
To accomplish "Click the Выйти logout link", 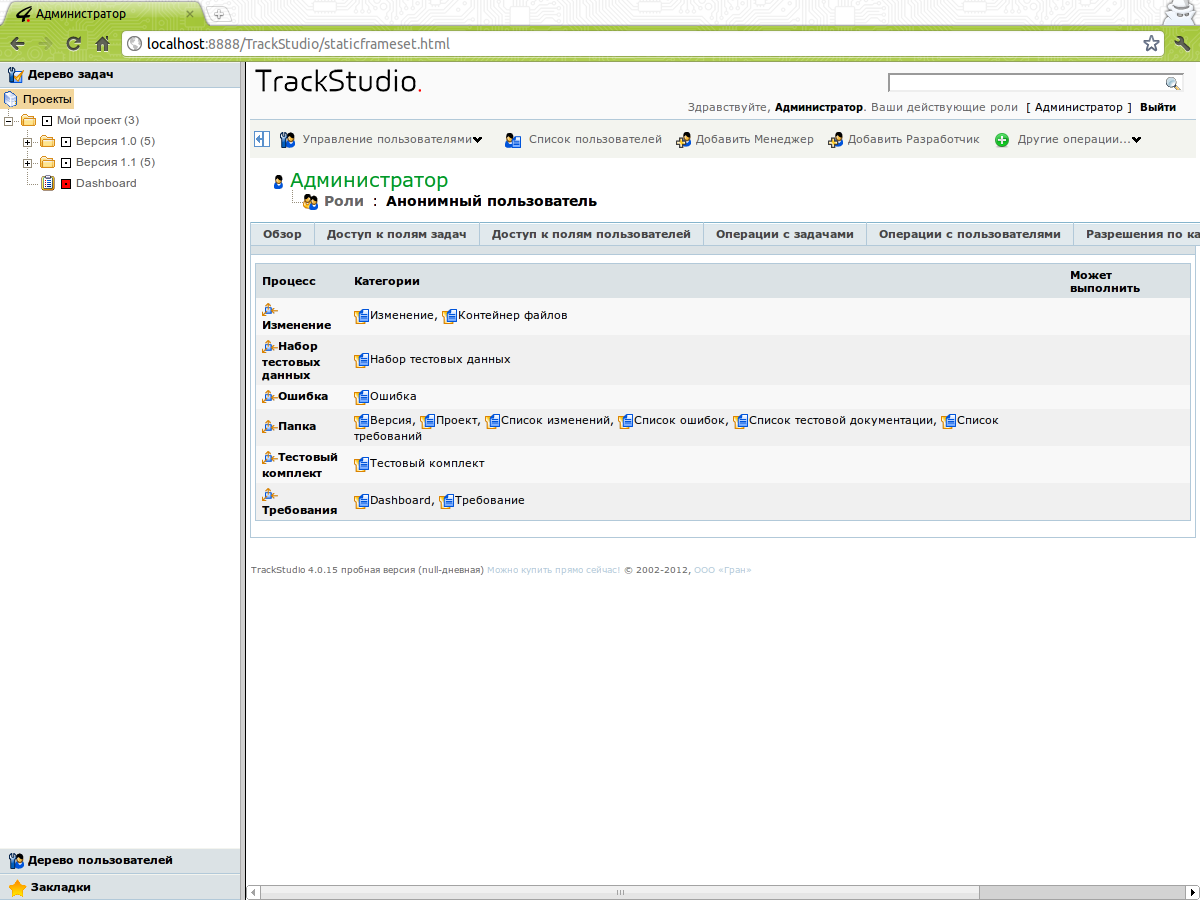I will coord(1158,107).
